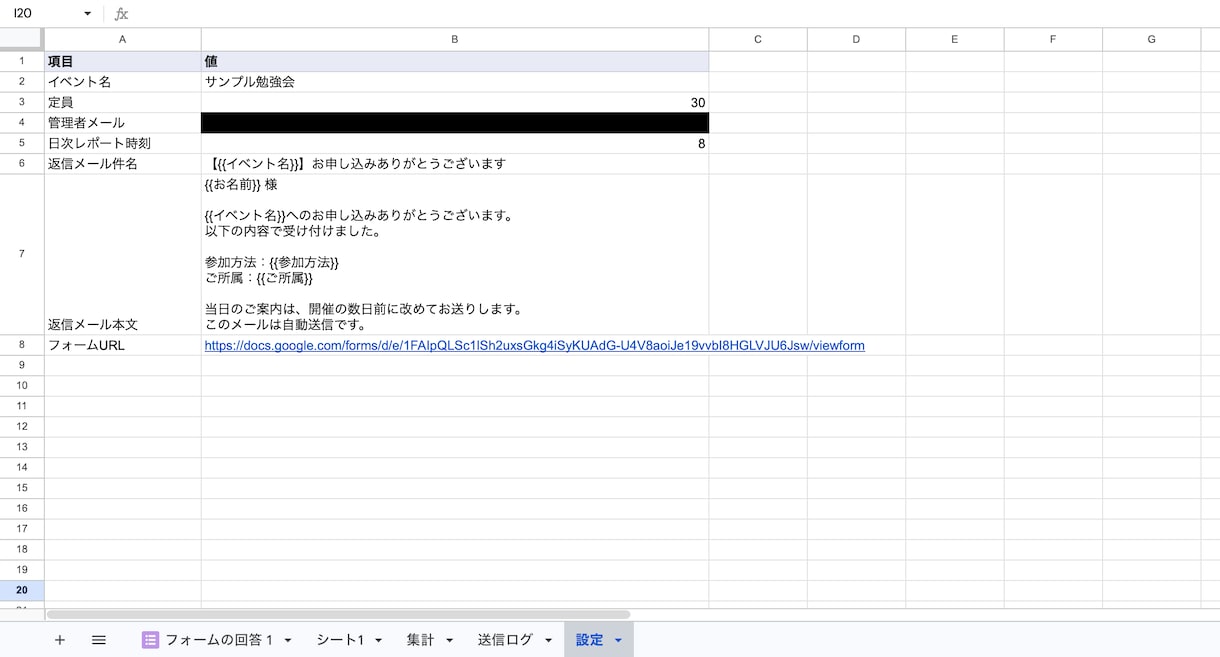The image size is (1220, 657).
Task: Switch to the フォームの回答 1 sheet tab
Action: click(x=218, y=640)
